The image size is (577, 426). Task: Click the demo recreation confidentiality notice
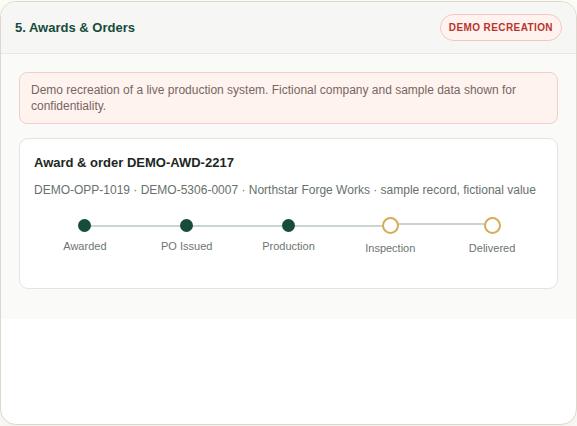point(288,98)
